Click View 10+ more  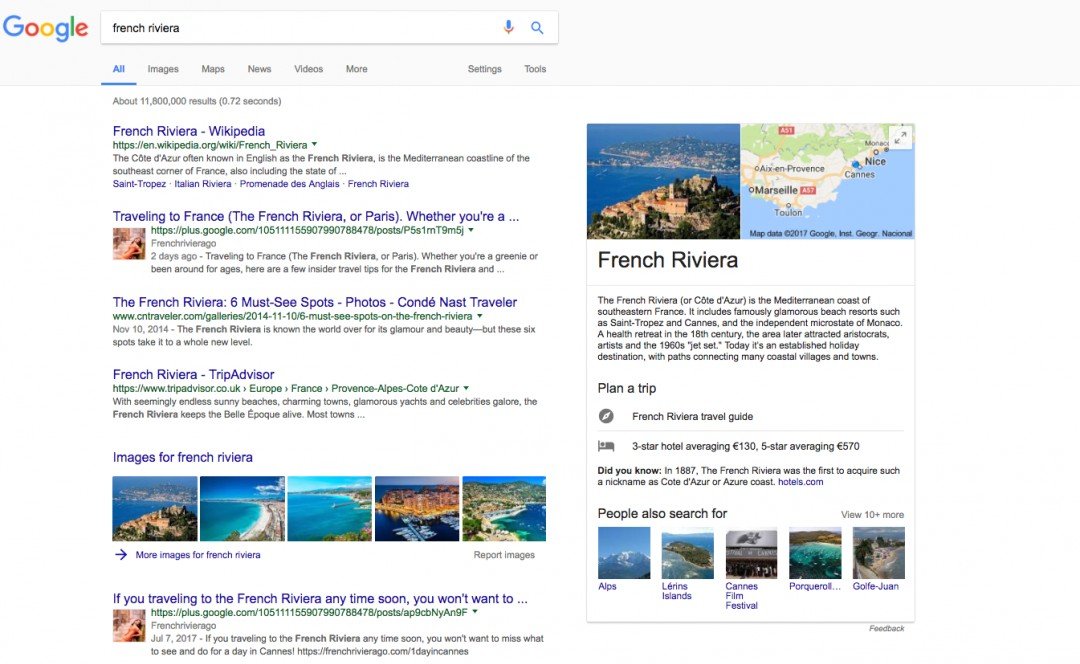click(x=872, y=515)
